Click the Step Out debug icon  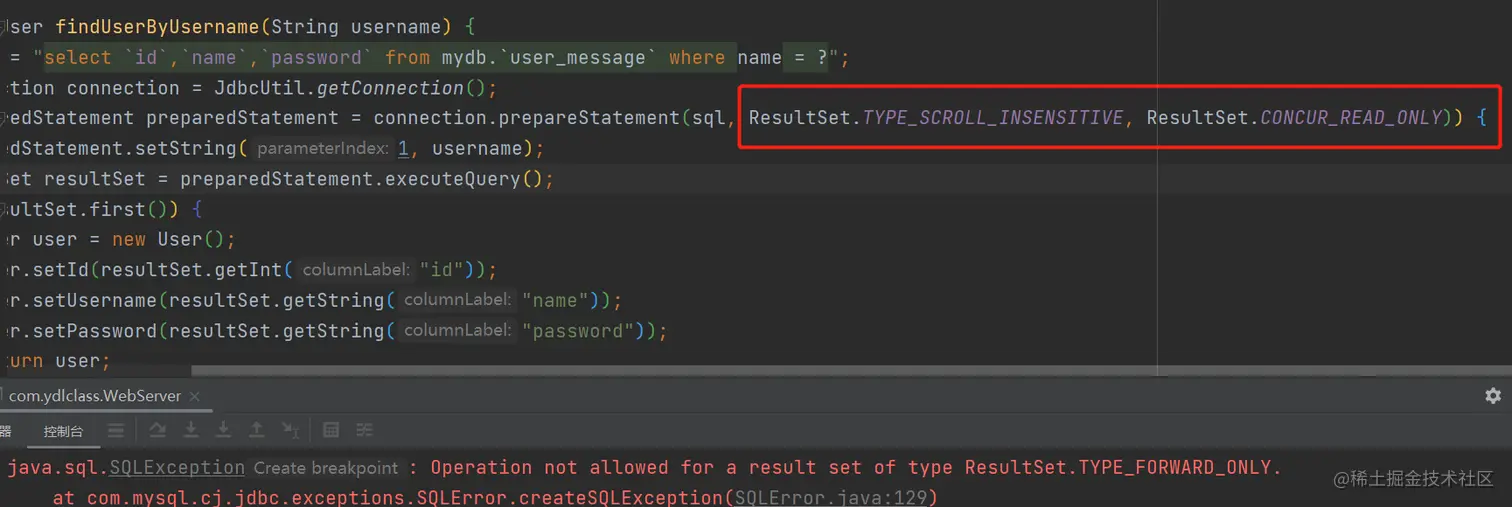(256, 430)
